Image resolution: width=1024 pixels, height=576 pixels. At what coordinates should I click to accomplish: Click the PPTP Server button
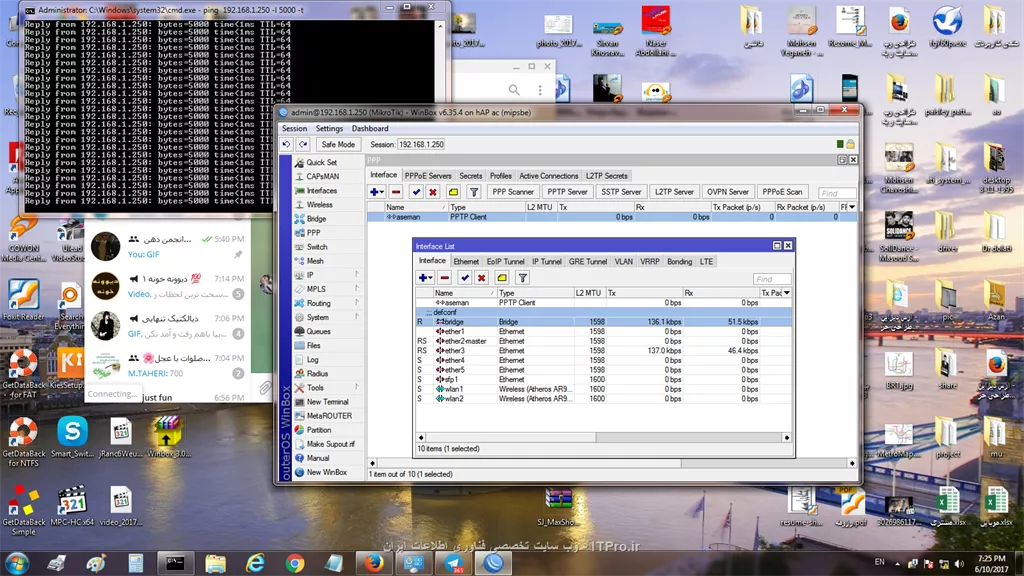[x=567, y=192]
